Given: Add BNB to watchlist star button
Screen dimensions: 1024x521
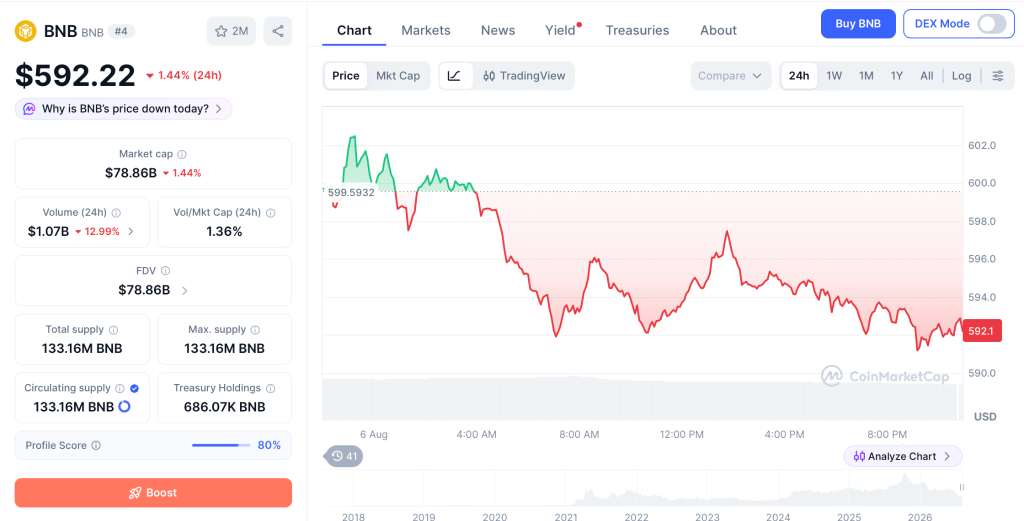Looking at the screenshot, I should 231,31.
